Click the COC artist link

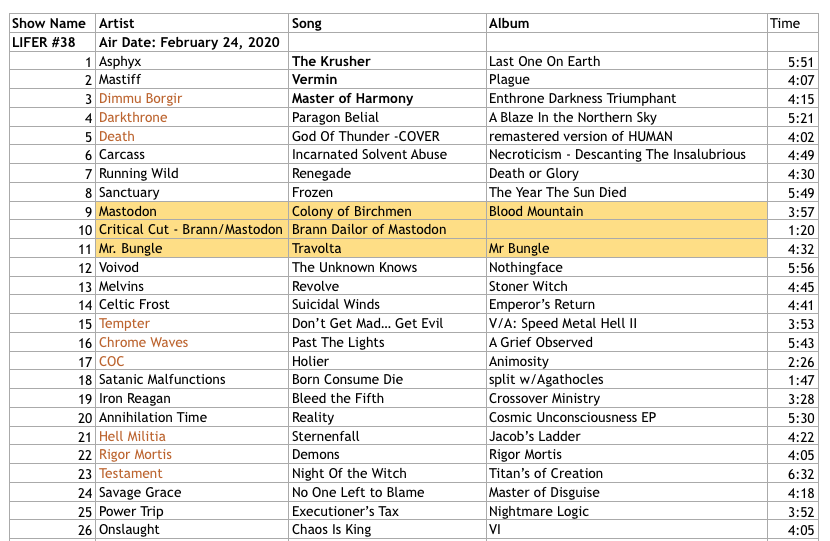(112, 361)
